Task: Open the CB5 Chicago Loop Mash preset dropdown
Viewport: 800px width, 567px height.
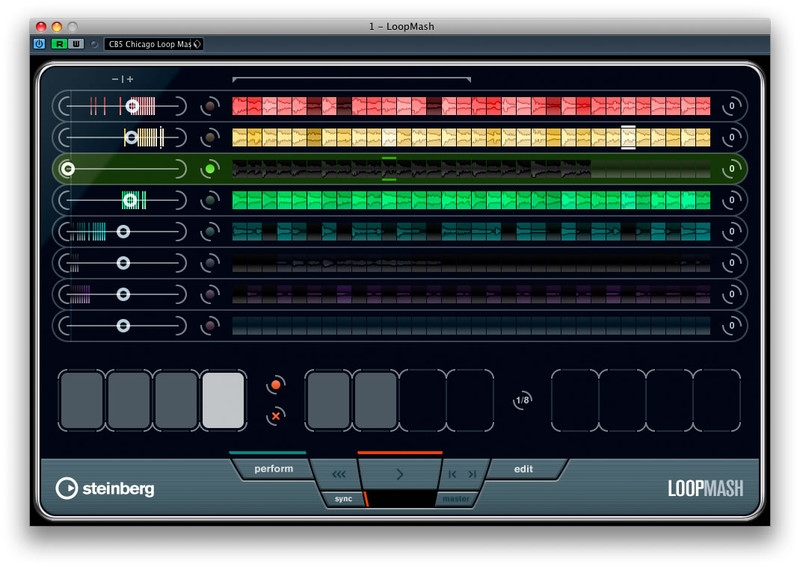Action: [x=154, y=44]
